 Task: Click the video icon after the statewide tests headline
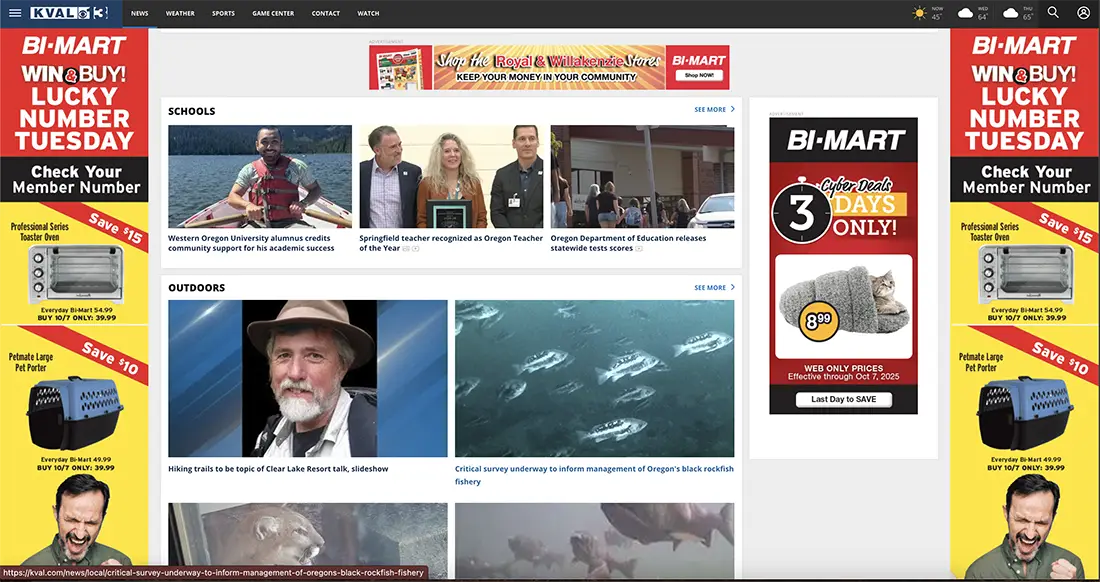(x=638, y=248)
